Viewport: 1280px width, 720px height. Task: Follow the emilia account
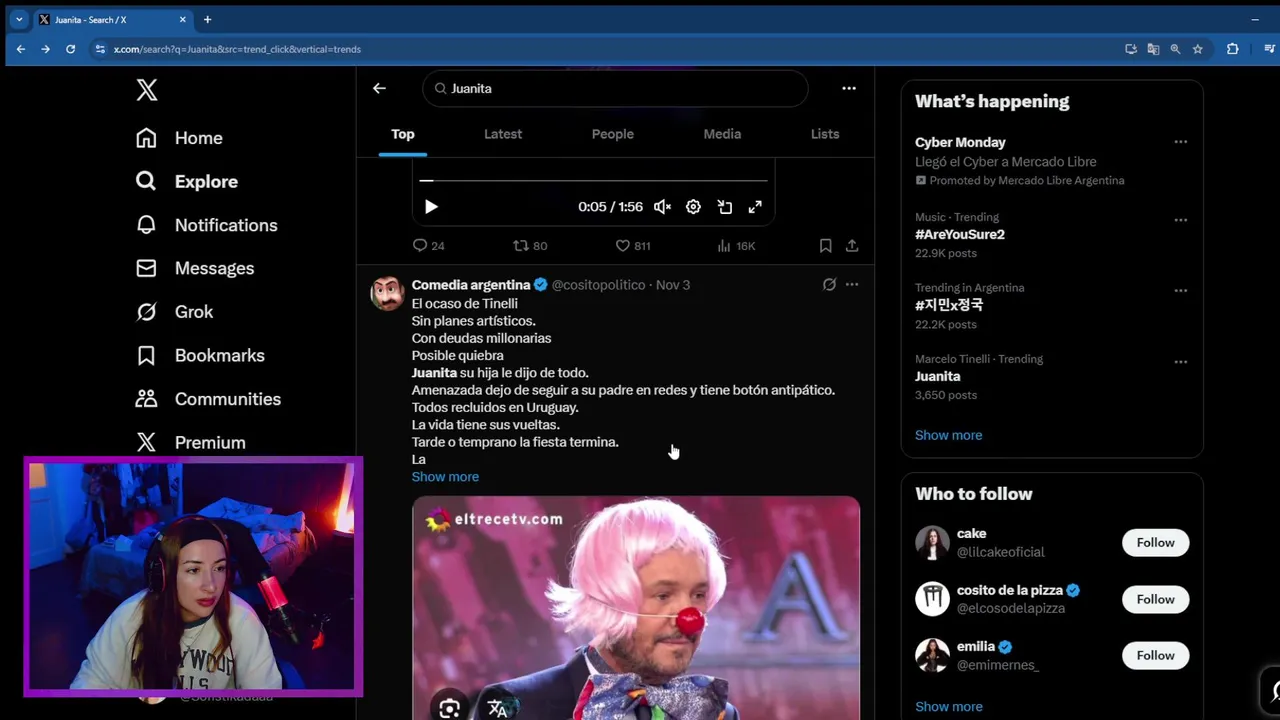1155,655
